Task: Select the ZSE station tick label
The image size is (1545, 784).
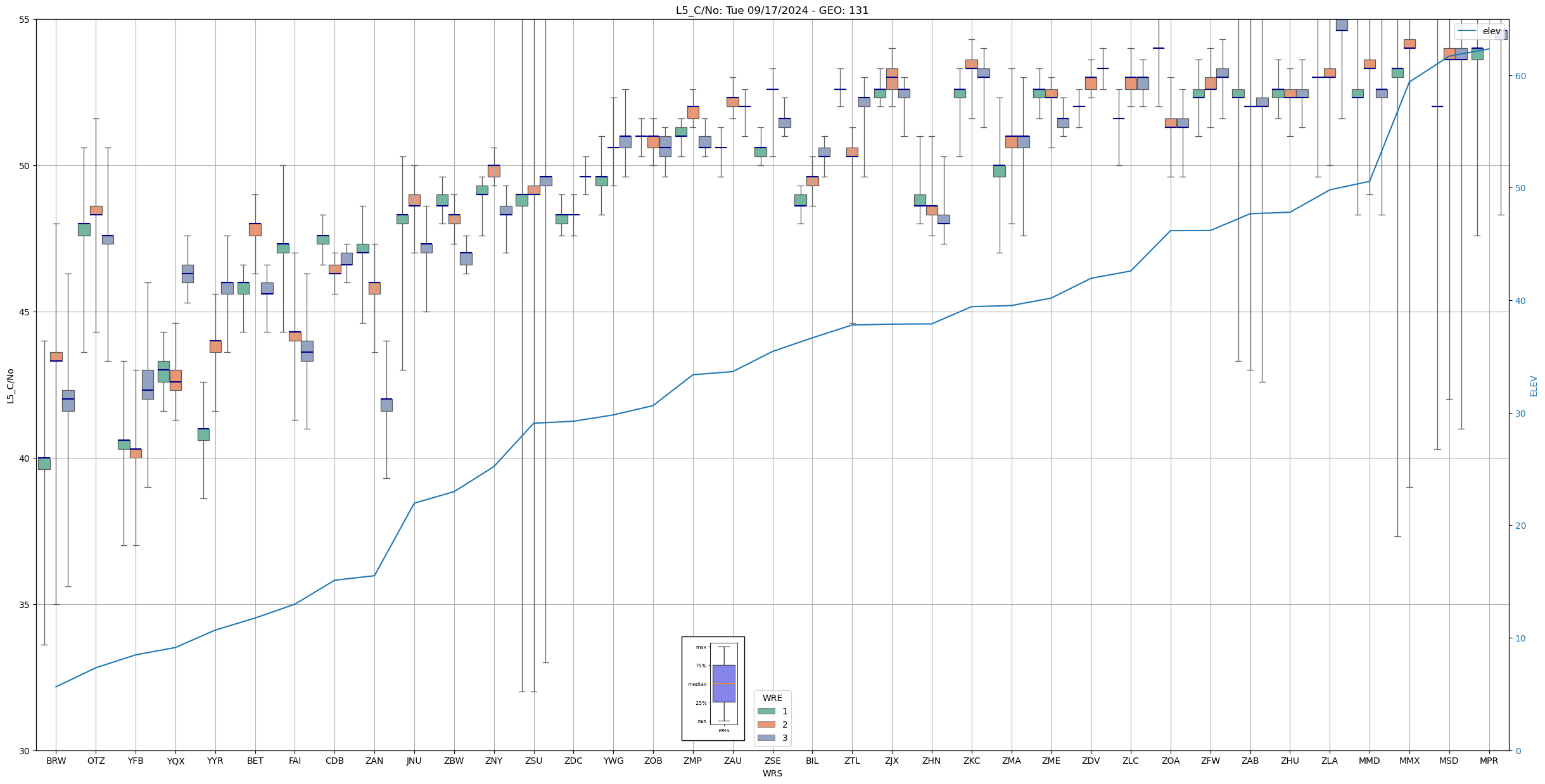Action: point(773,761)
